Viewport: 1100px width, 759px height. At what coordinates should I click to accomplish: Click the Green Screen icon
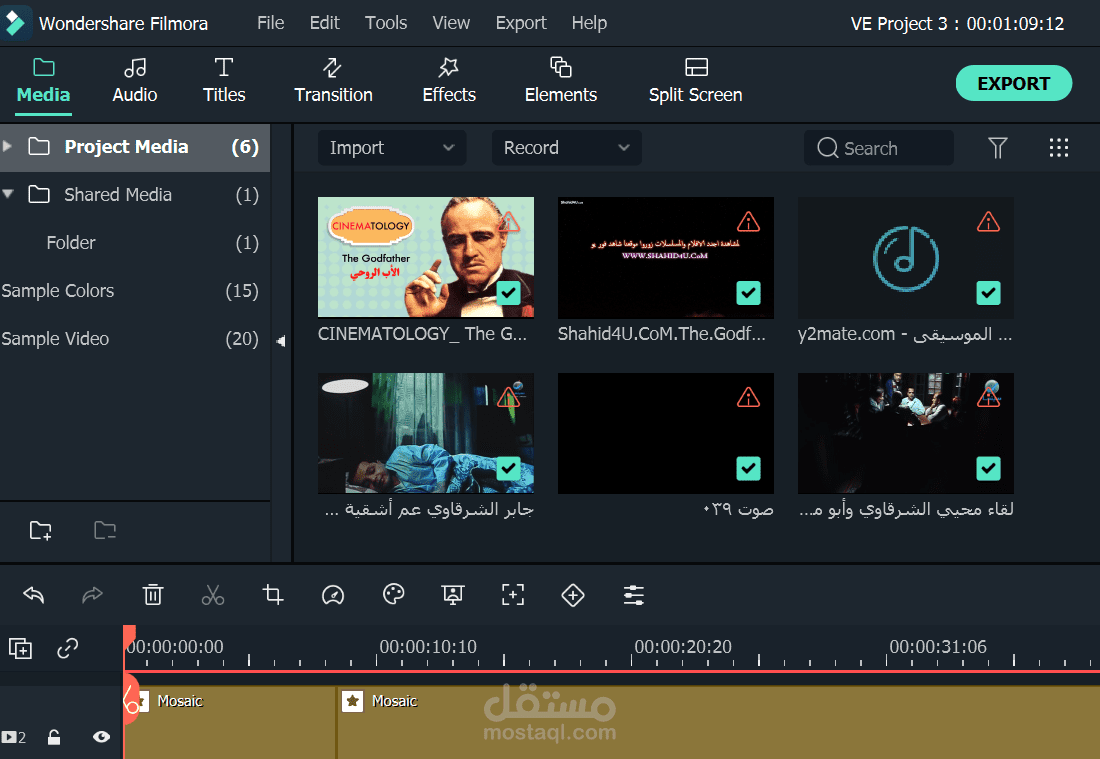pos(452,595)
